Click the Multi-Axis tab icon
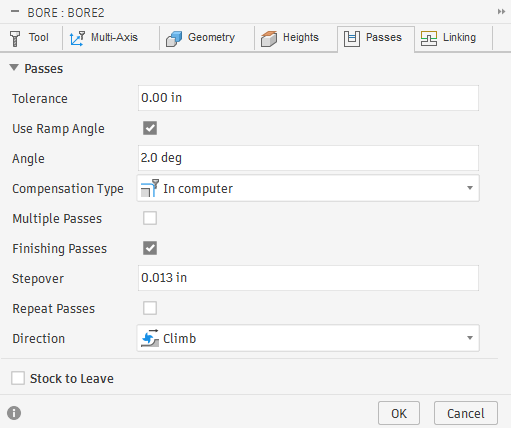This screenshot has height=428, width=511. click(x=77, y=38)
